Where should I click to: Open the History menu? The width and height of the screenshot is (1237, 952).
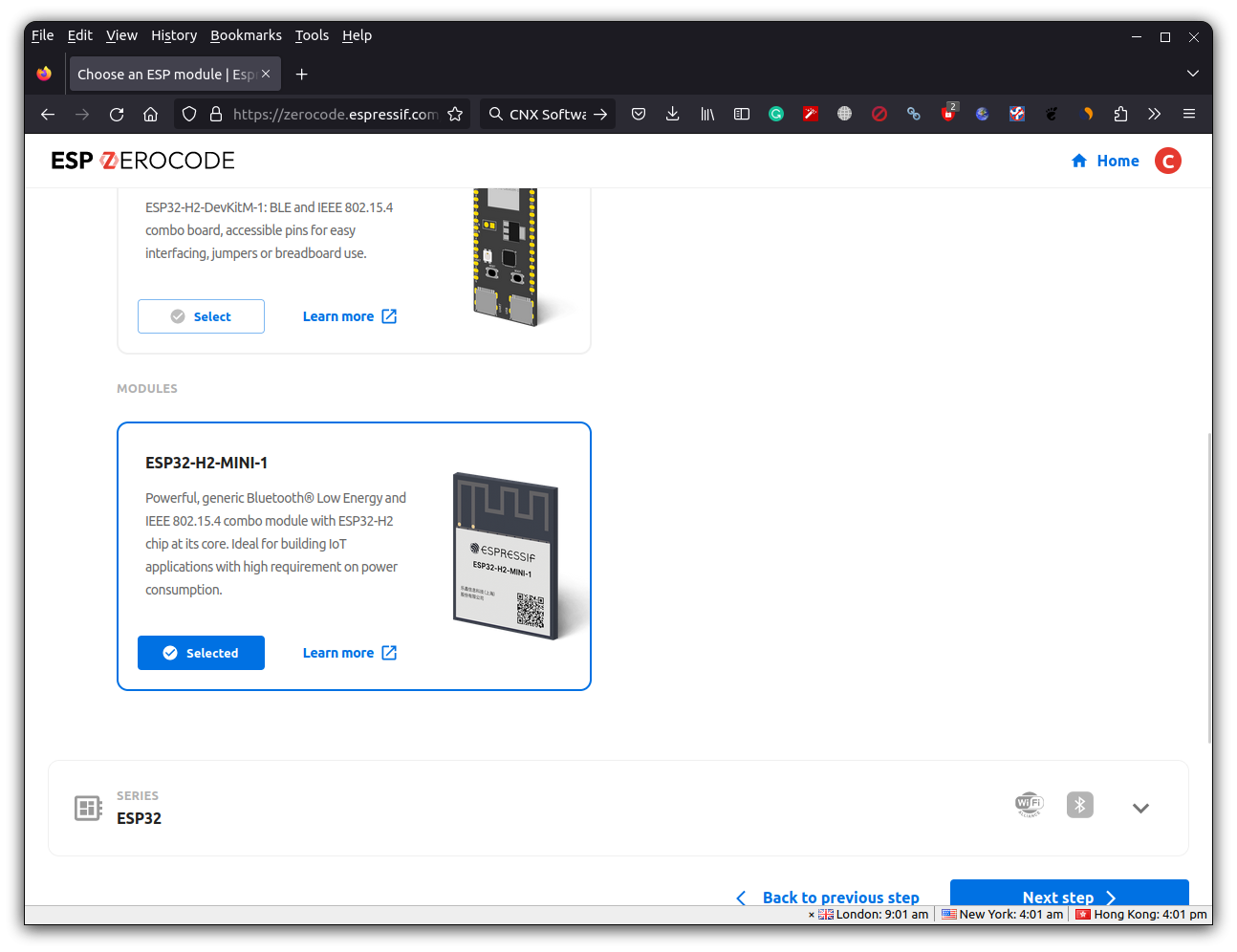click(x=174, y=35)
